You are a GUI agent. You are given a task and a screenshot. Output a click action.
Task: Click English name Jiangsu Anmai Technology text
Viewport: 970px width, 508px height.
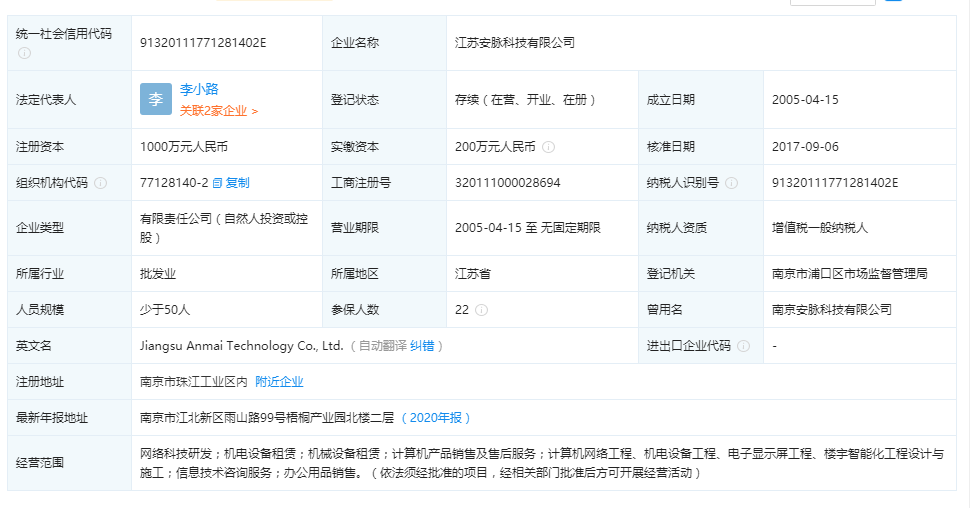pos(242,346)
